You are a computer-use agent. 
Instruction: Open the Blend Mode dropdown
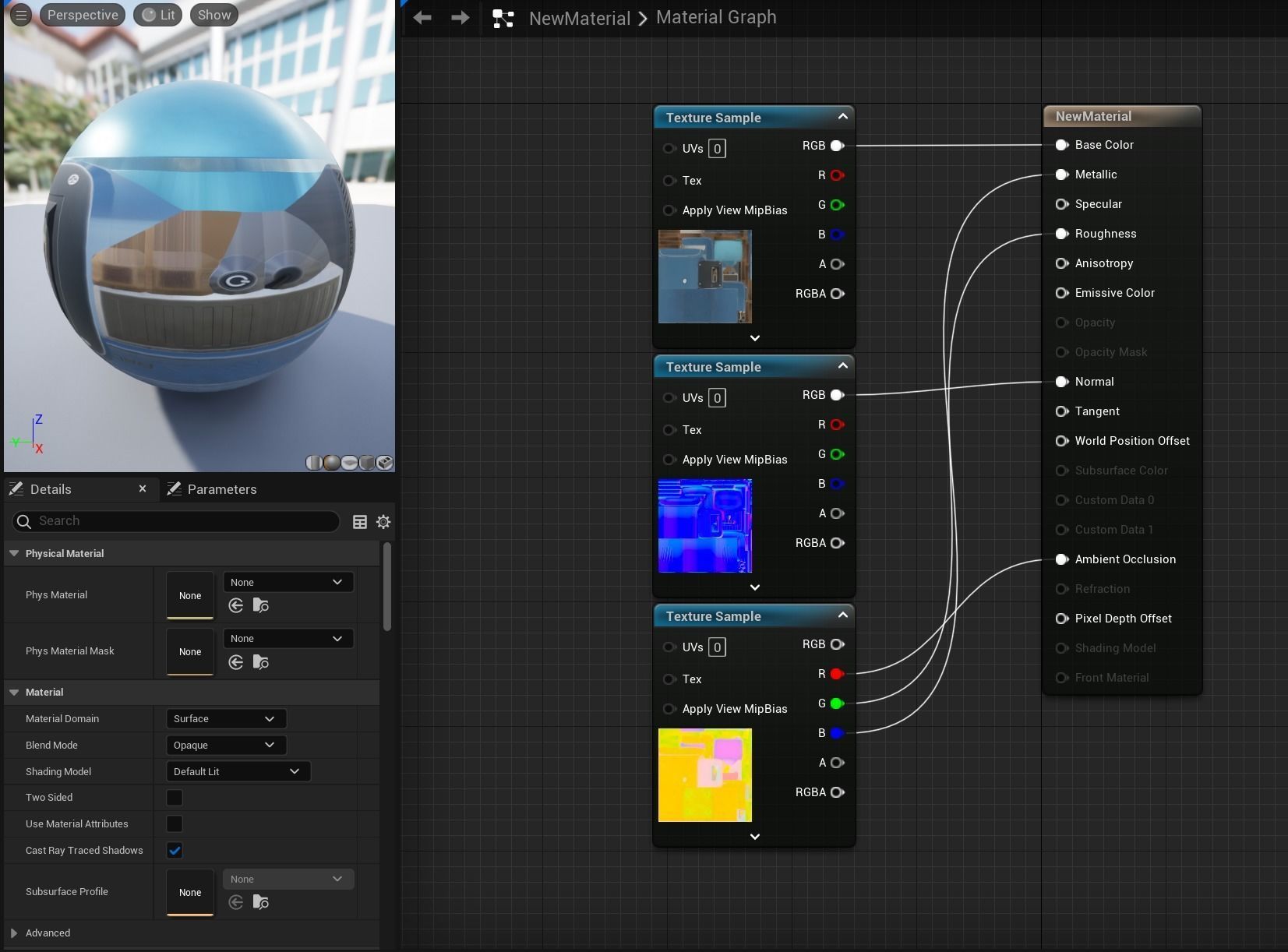(x=226, y=745)
